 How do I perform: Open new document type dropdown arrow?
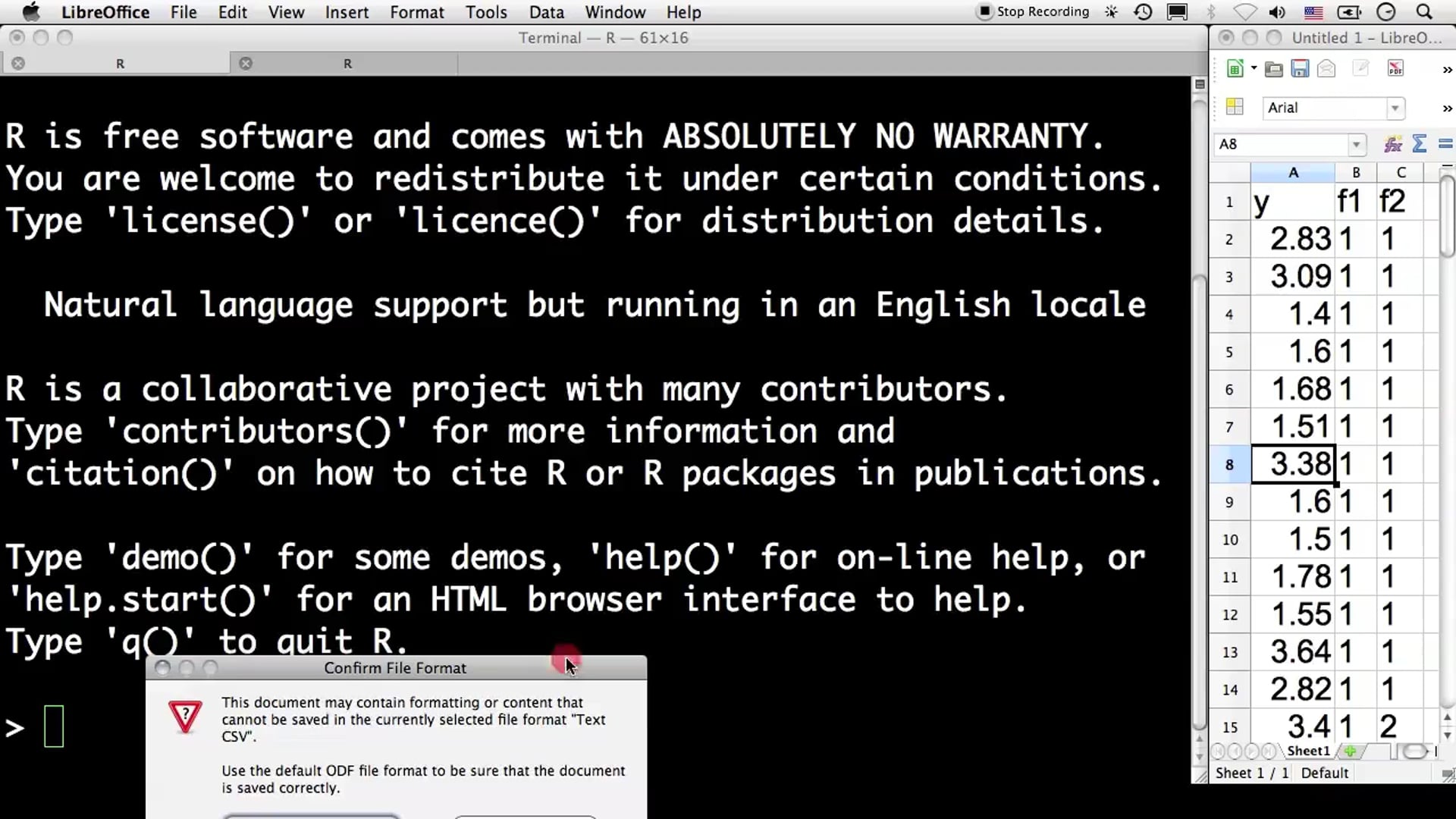coord(1254,68)
